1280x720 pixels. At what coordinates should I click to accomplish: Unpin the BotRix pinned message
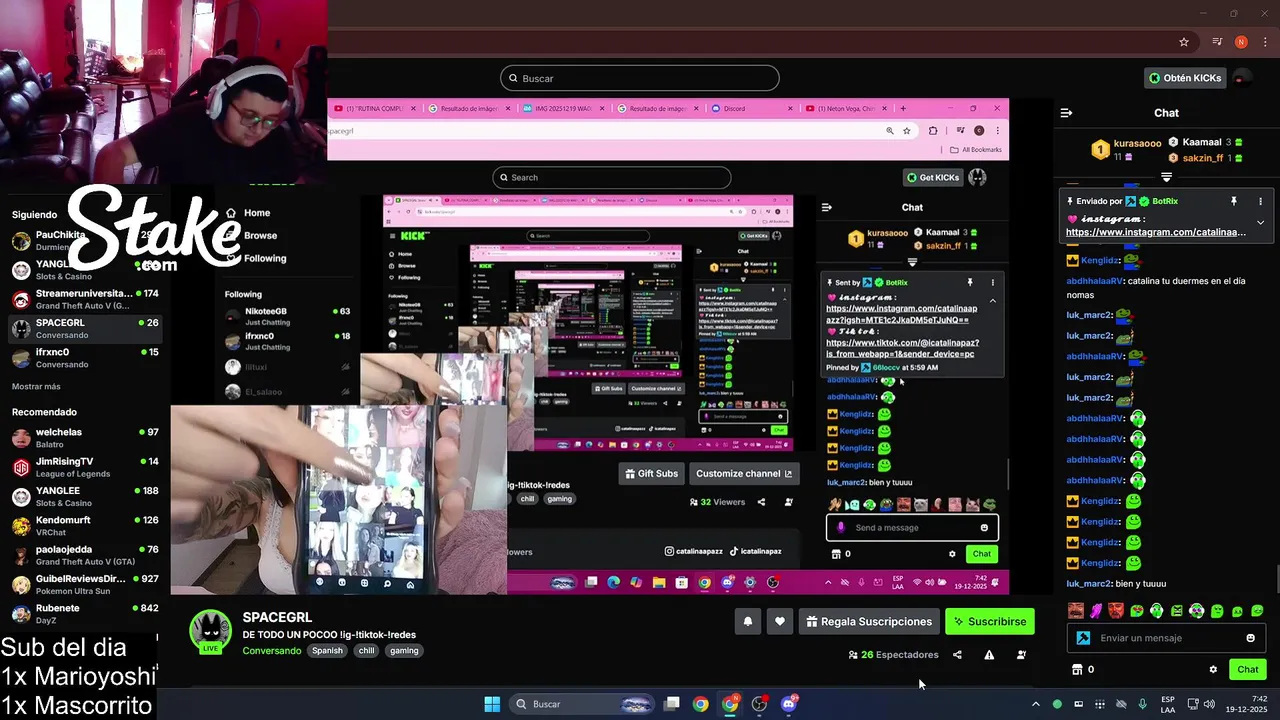tap(1234, 201)
